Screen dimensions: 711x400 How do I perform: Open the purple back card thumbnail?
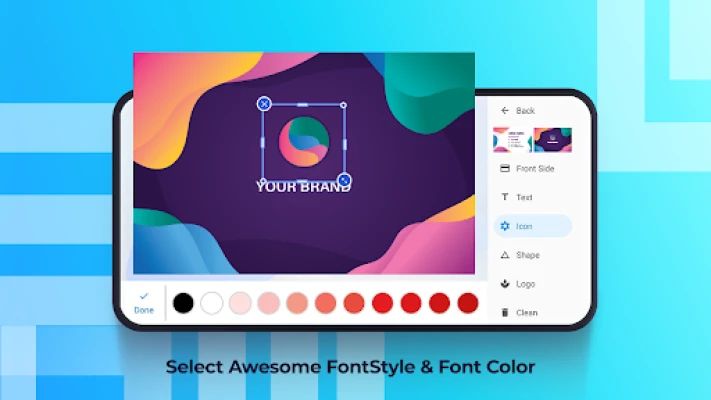click(x=552, y=139)
